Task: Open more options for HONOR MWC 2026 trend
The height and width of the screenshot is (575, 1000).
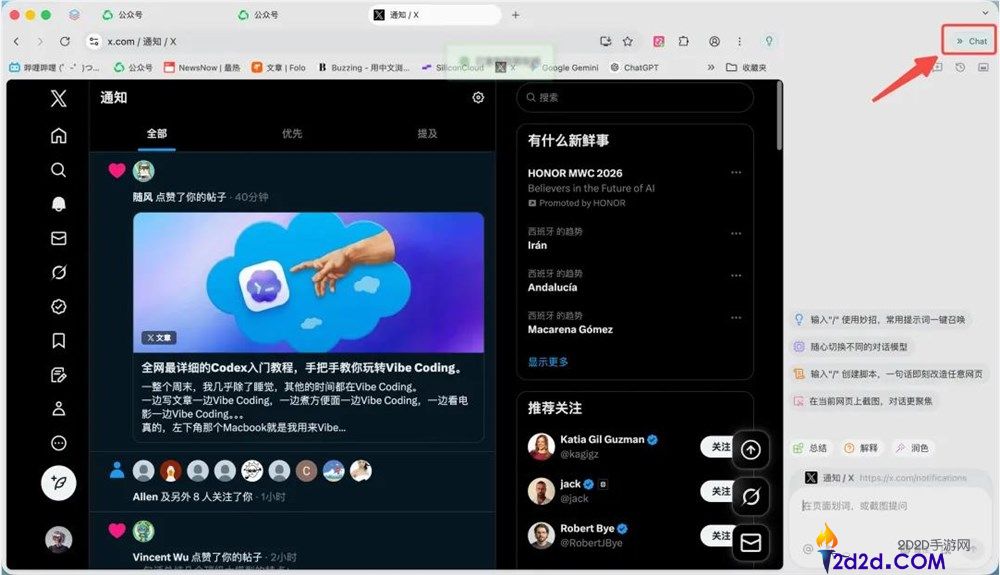Action: 736,173
